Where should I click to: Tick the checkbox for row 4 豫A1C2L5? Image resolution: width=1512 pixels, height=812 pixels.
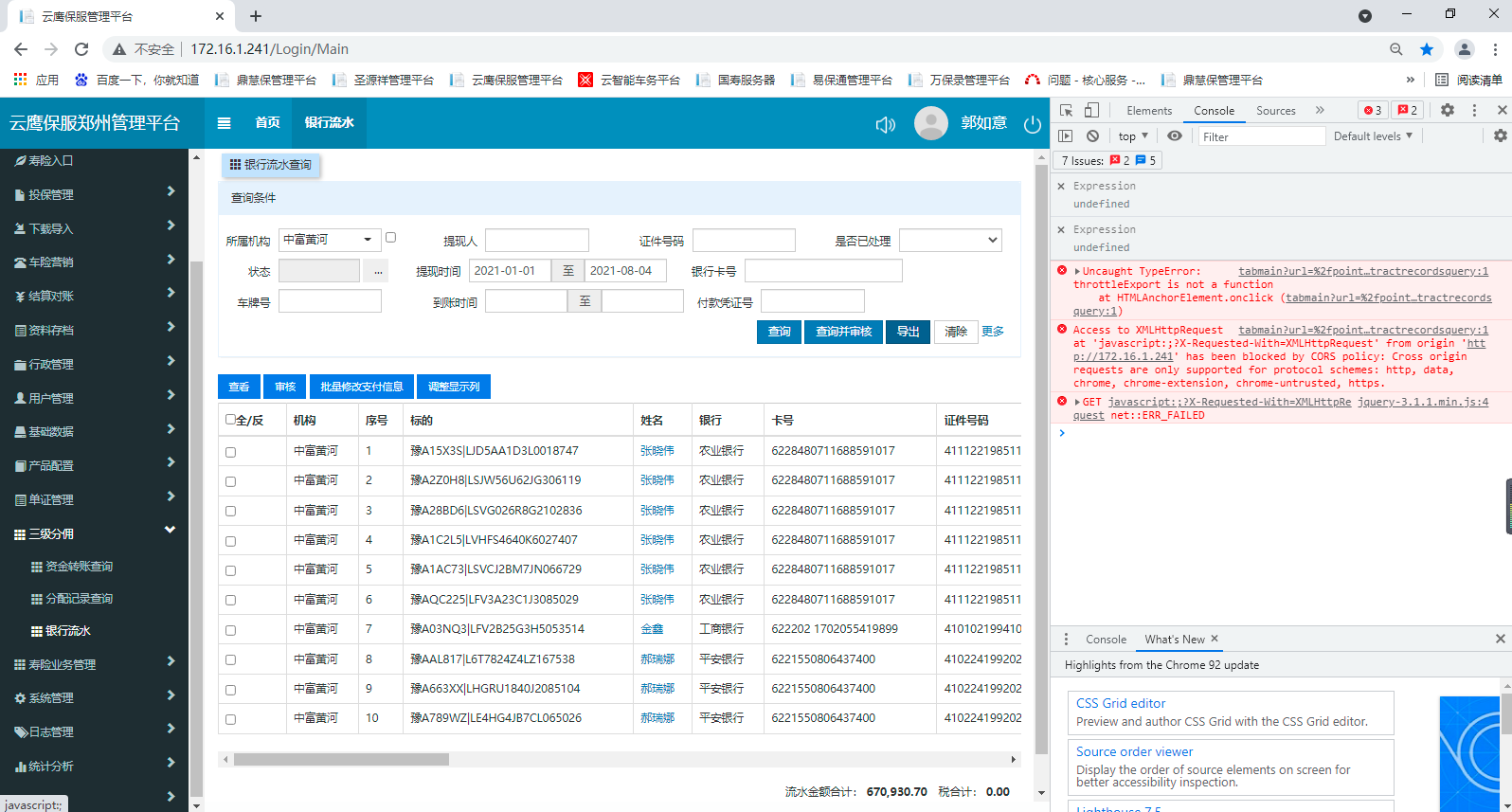point(230,541)
